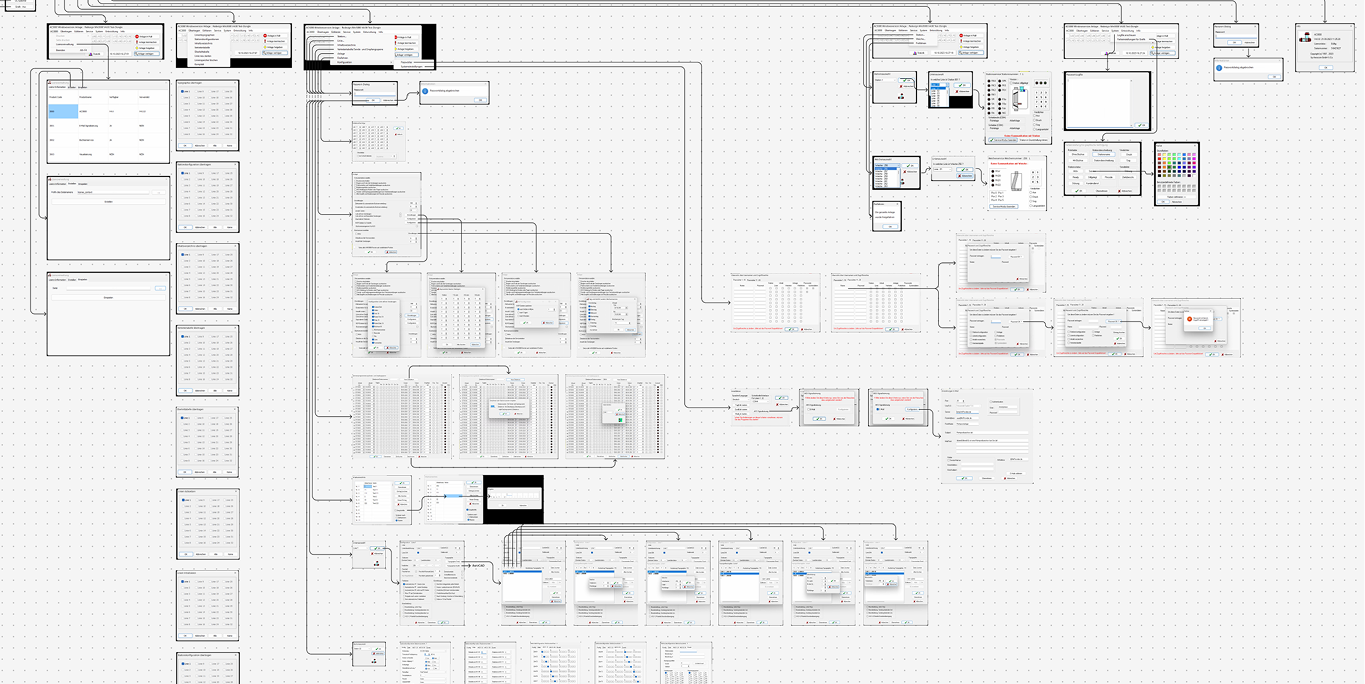Image resolution: width=1365 pixels, height=684 pixels.
Task: Open the Linie dropdown in Linienauswahl dialog
Action: 943,169
